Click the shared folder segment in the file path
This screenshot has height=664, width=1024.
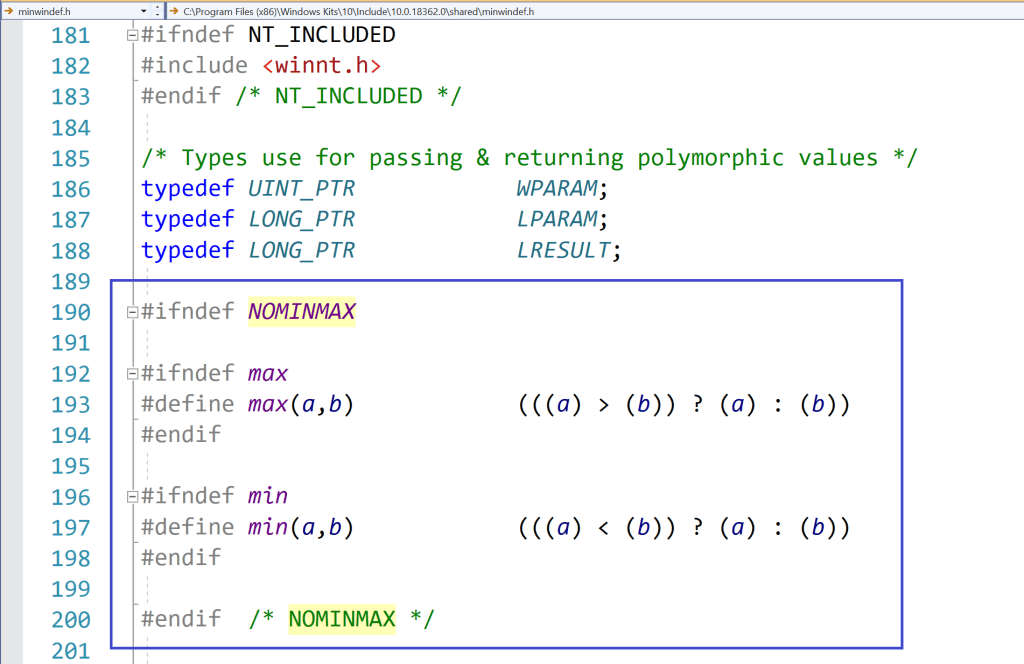coord(462,11)
